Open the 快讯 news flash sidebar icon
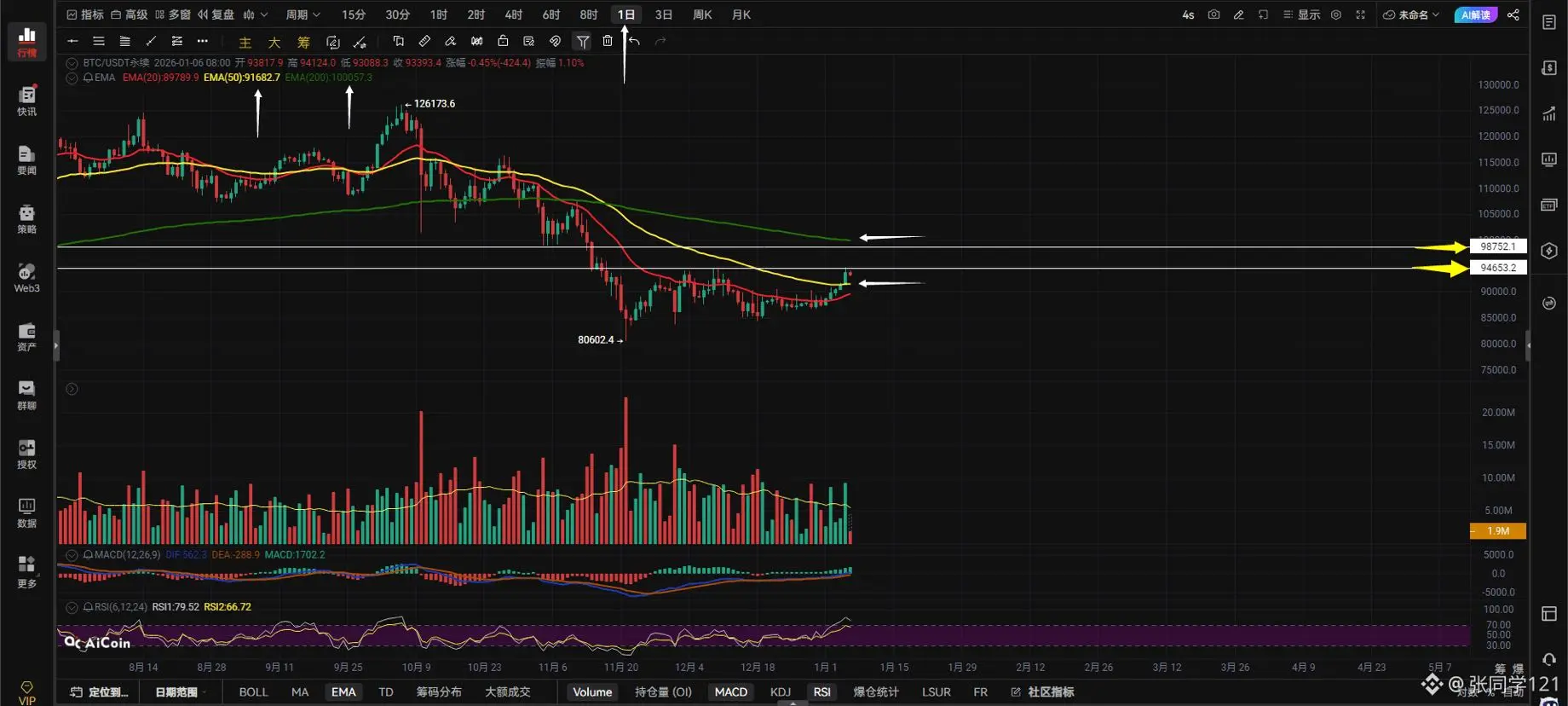Screen dimensions: 1568x706 [26, 101]
